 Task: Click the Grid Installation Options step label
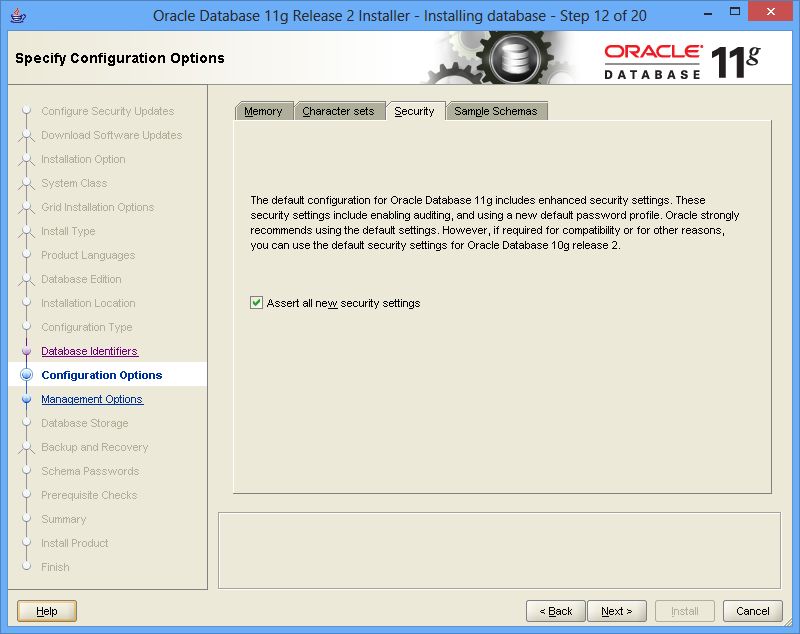click(97, 207)
